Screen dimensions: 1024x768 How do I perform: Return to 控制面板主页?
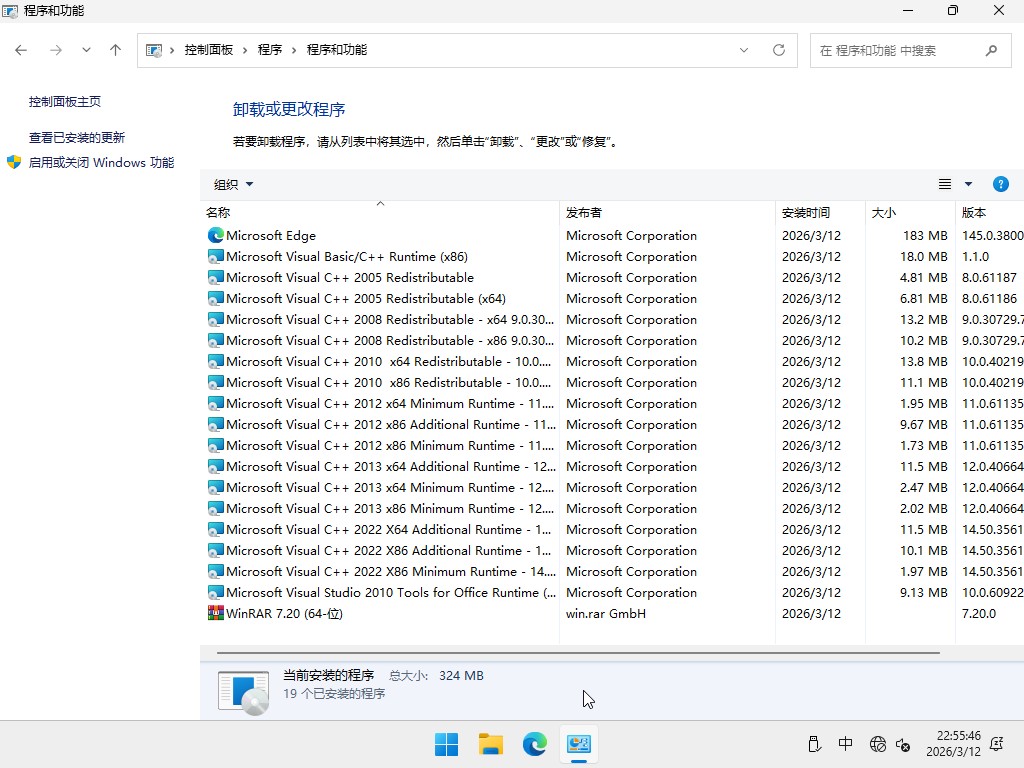point(63,101)
